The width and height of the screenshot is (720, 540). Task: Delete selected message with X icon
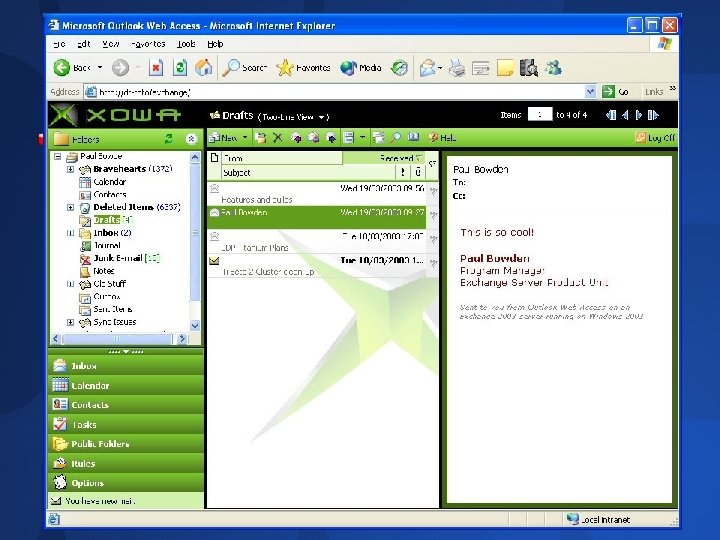(x=277, y=137)
